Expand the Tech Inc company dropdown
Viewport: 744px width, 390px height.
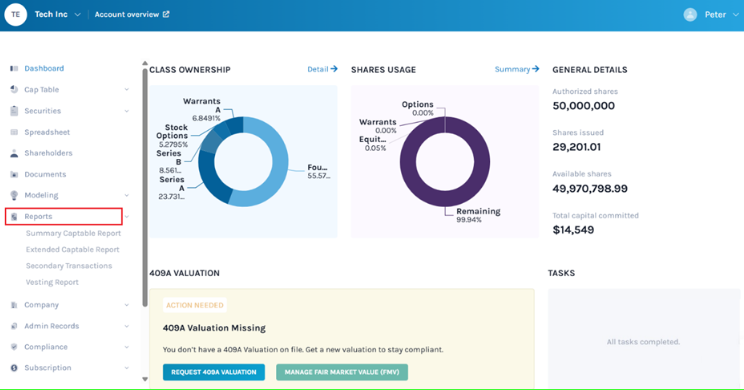pyautogui.click(x=77, y=15)
